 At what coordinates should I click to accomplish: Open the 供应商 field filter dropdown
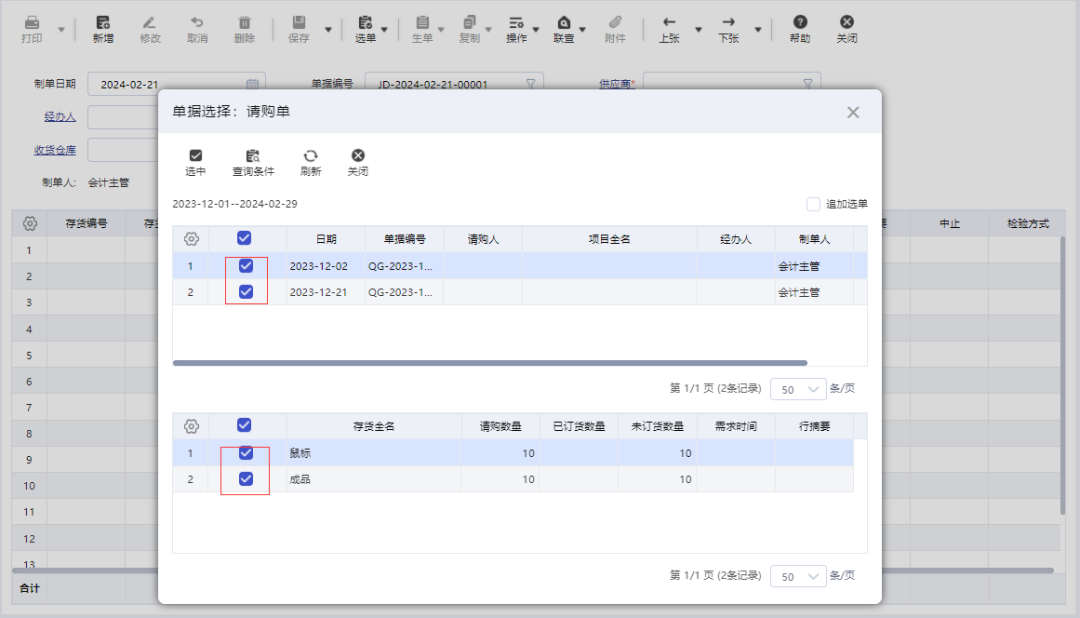click(806, 83)
